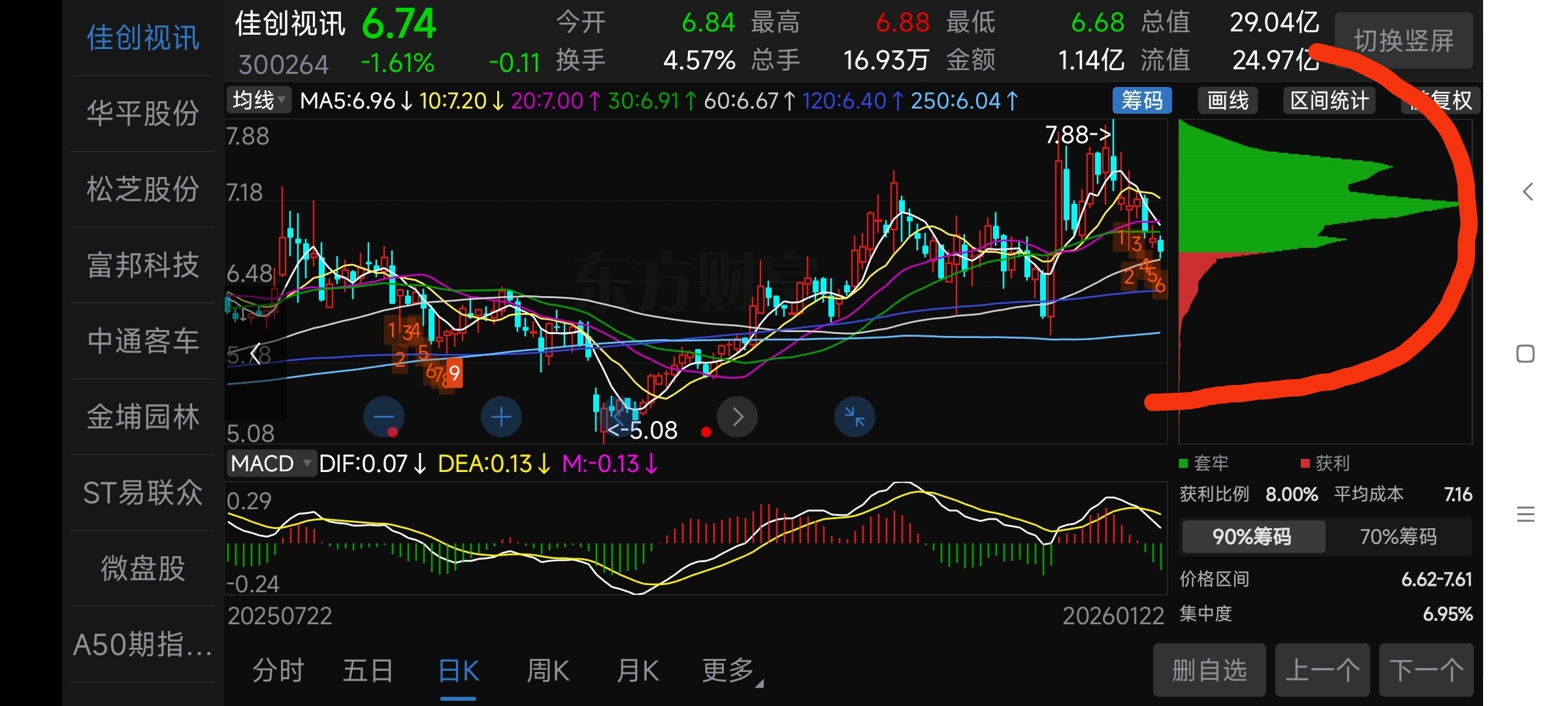Open the 均线 indicator dropdown
The image size is (1568, 706).
click(x=259, y=101)
